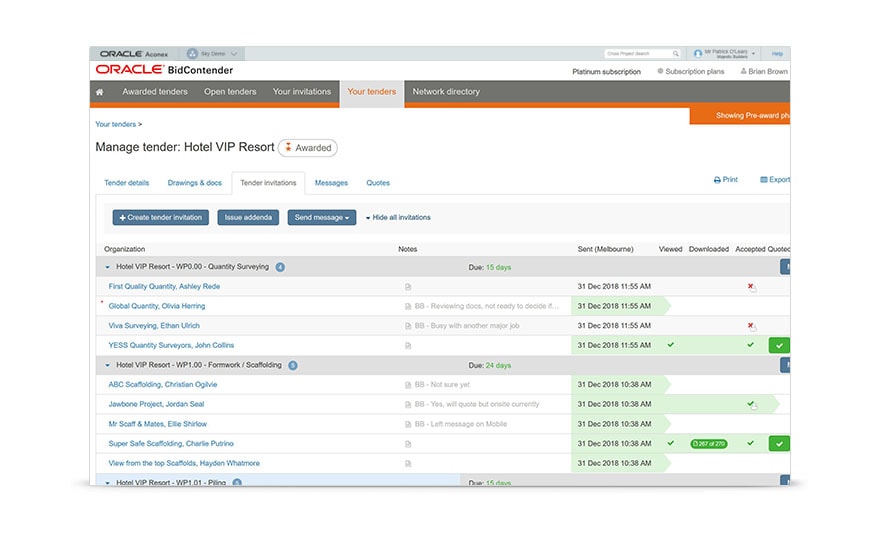Click viewed checkmark for Super Safe Scaffolding
Viewport: 880px width, 533px height.
(671, 443)
